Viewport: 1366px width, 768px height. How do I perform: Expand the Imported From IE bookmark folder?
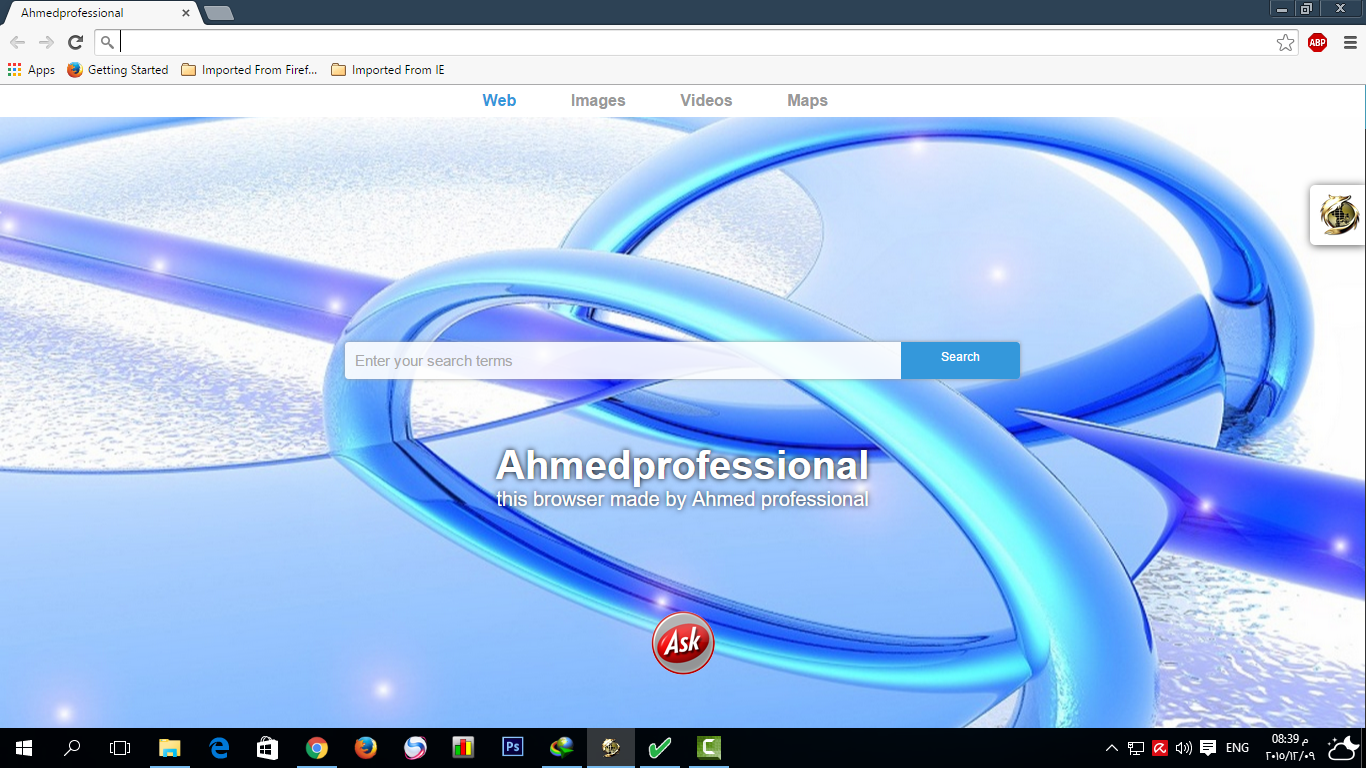[x=388, y=70]
